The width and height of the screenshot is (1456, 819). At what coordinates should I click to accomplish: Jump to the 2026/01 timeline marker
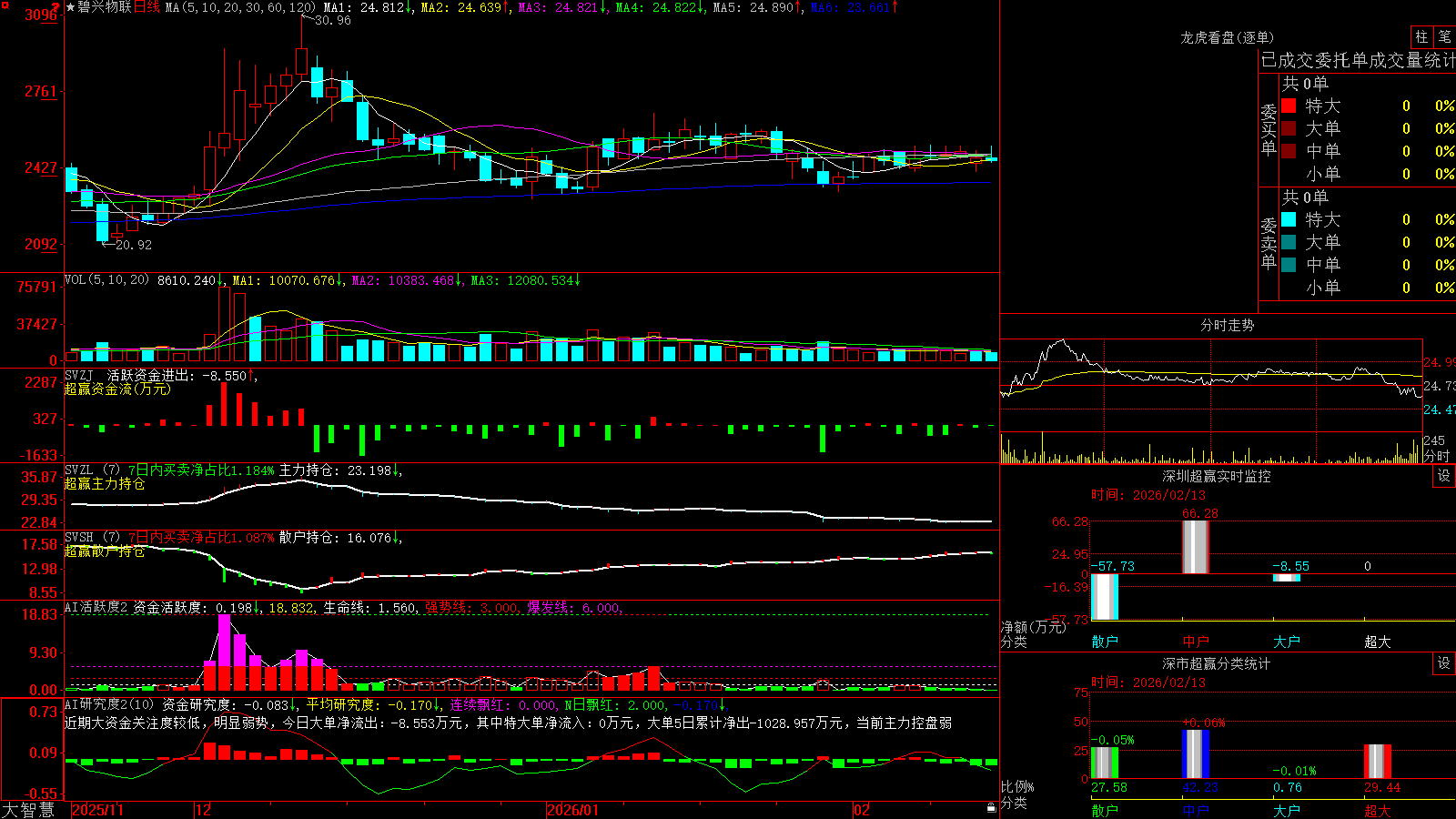(572, 810)
